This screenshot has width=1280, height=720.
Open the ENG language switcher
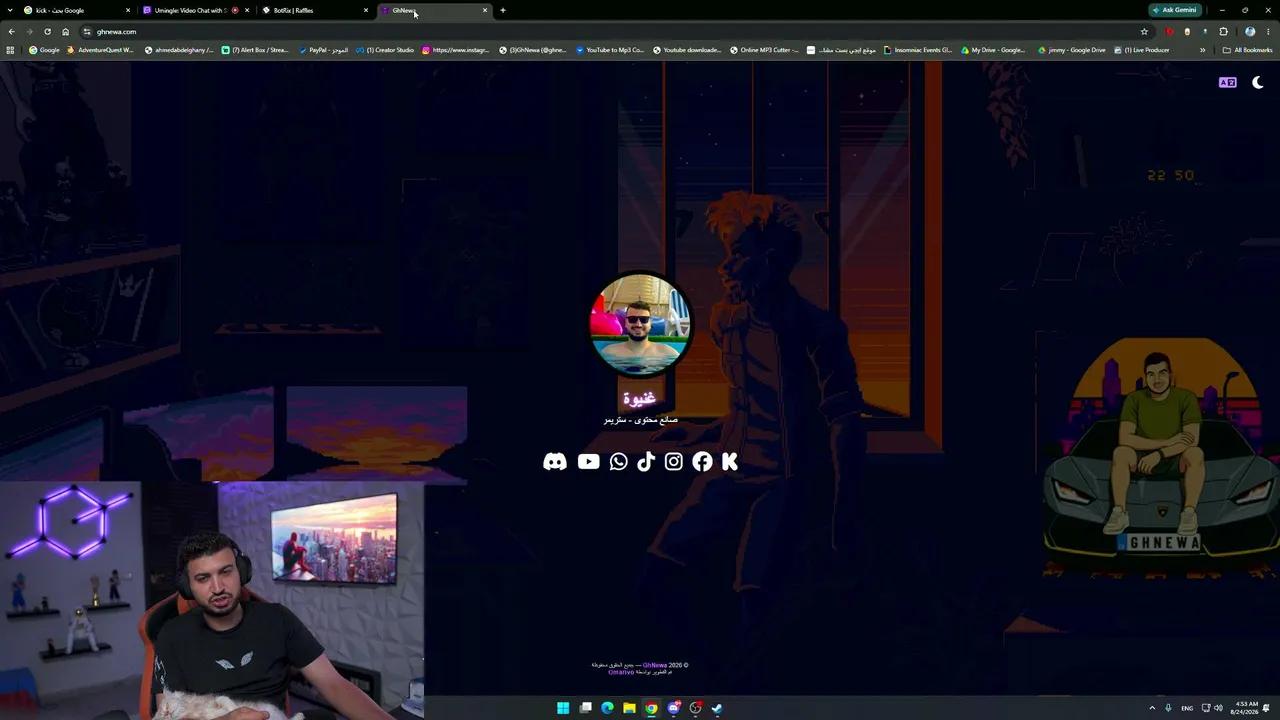tap(1187, 708)
